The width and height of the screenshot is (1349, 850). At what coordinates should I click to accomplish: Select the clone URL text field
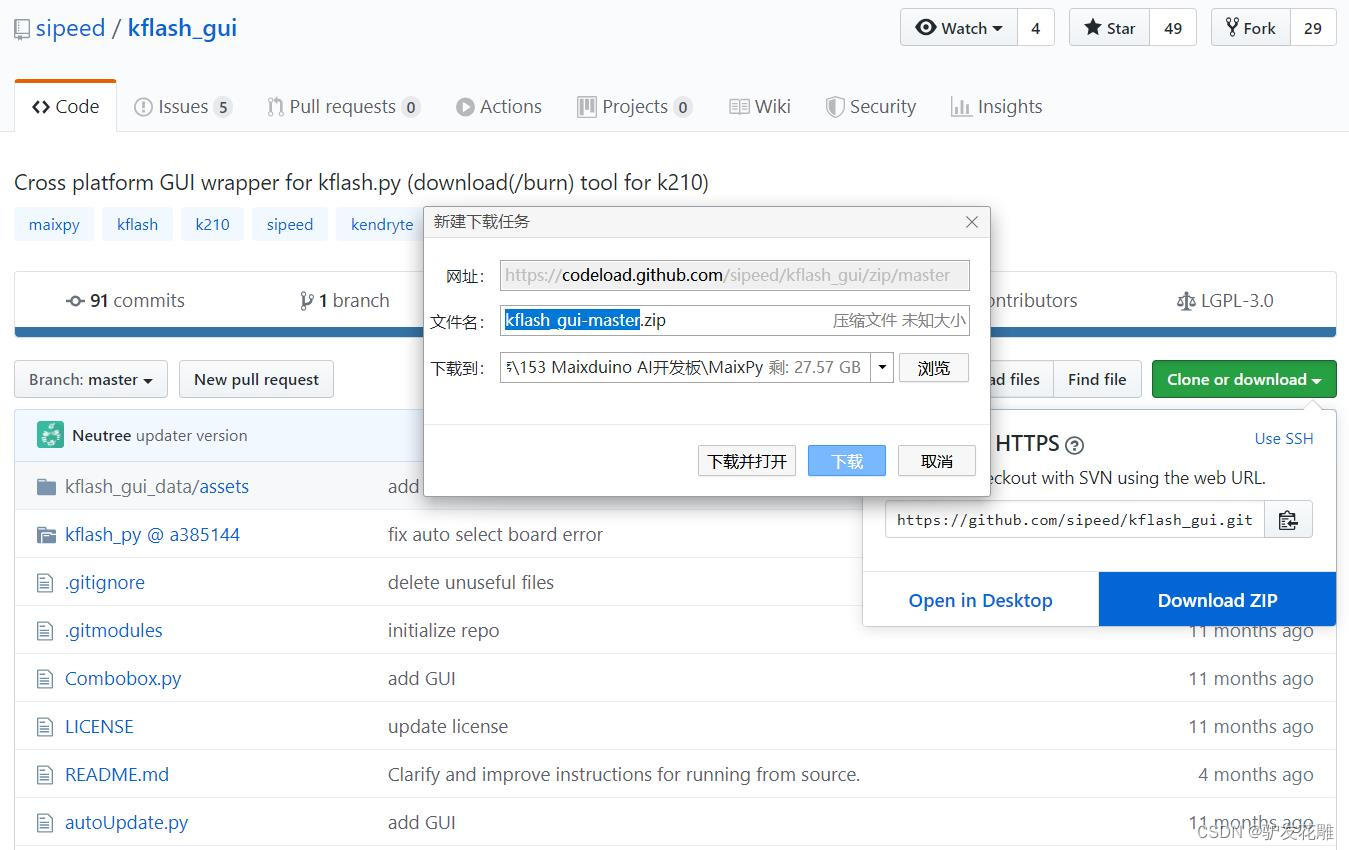[x=1074, y=520]
